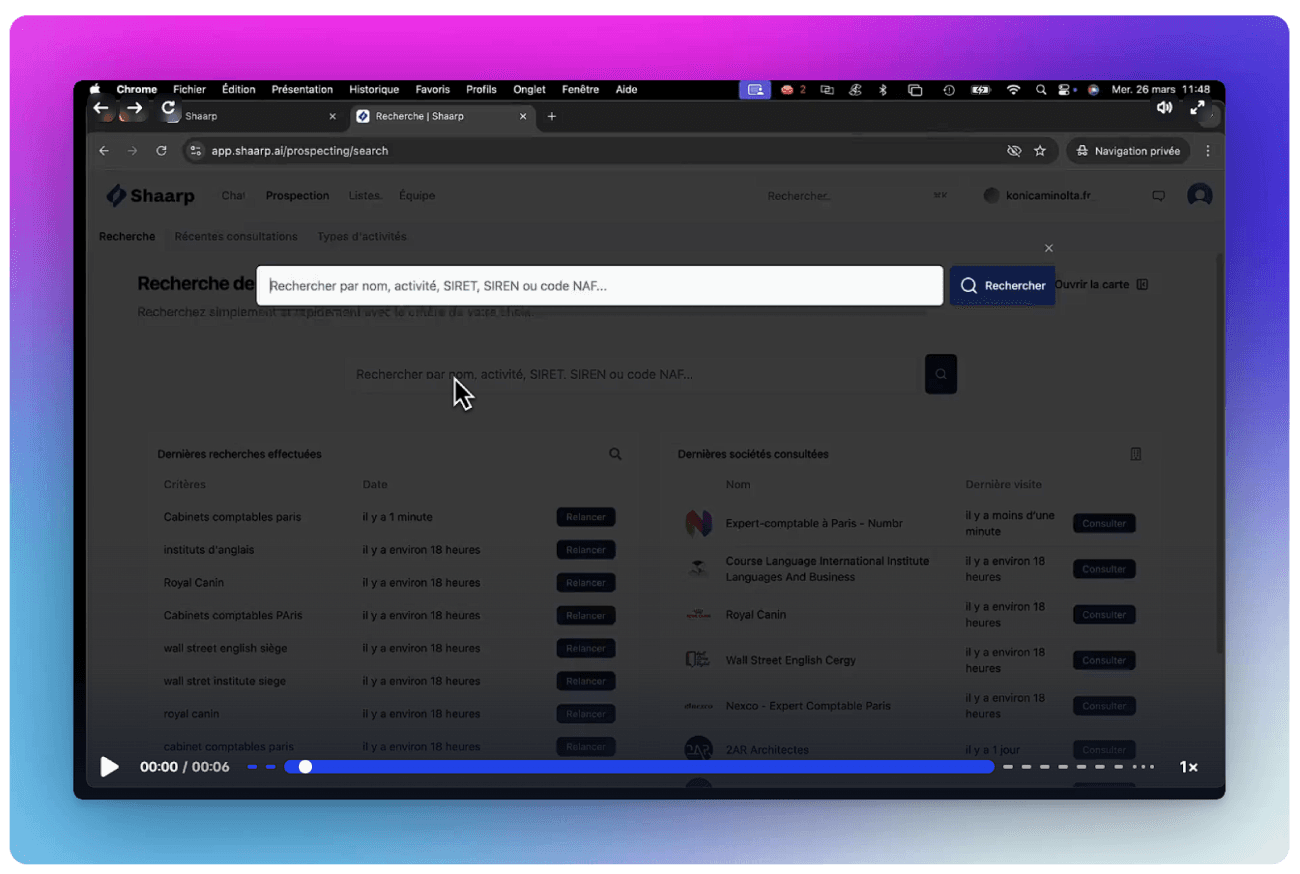Click the video progress bar handle
The width and height of the screenshot is (1300, 874).
(x=305, y=767)
